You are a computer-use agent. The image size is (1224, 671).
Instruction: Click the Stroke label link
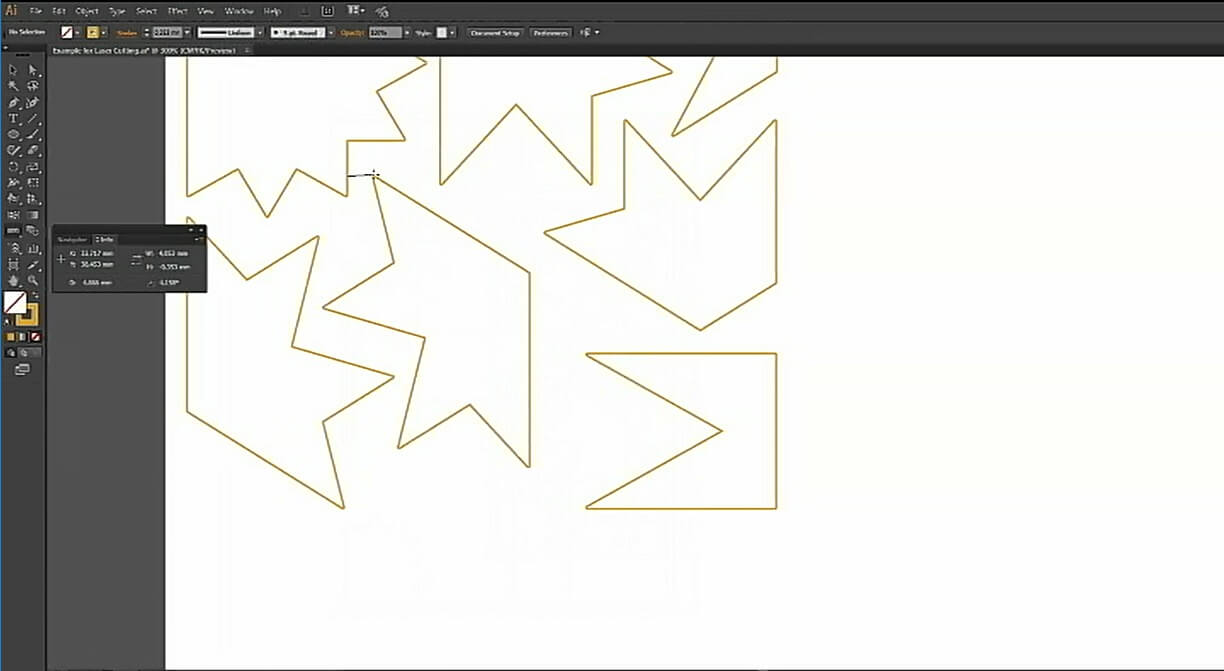click(126, 33)
